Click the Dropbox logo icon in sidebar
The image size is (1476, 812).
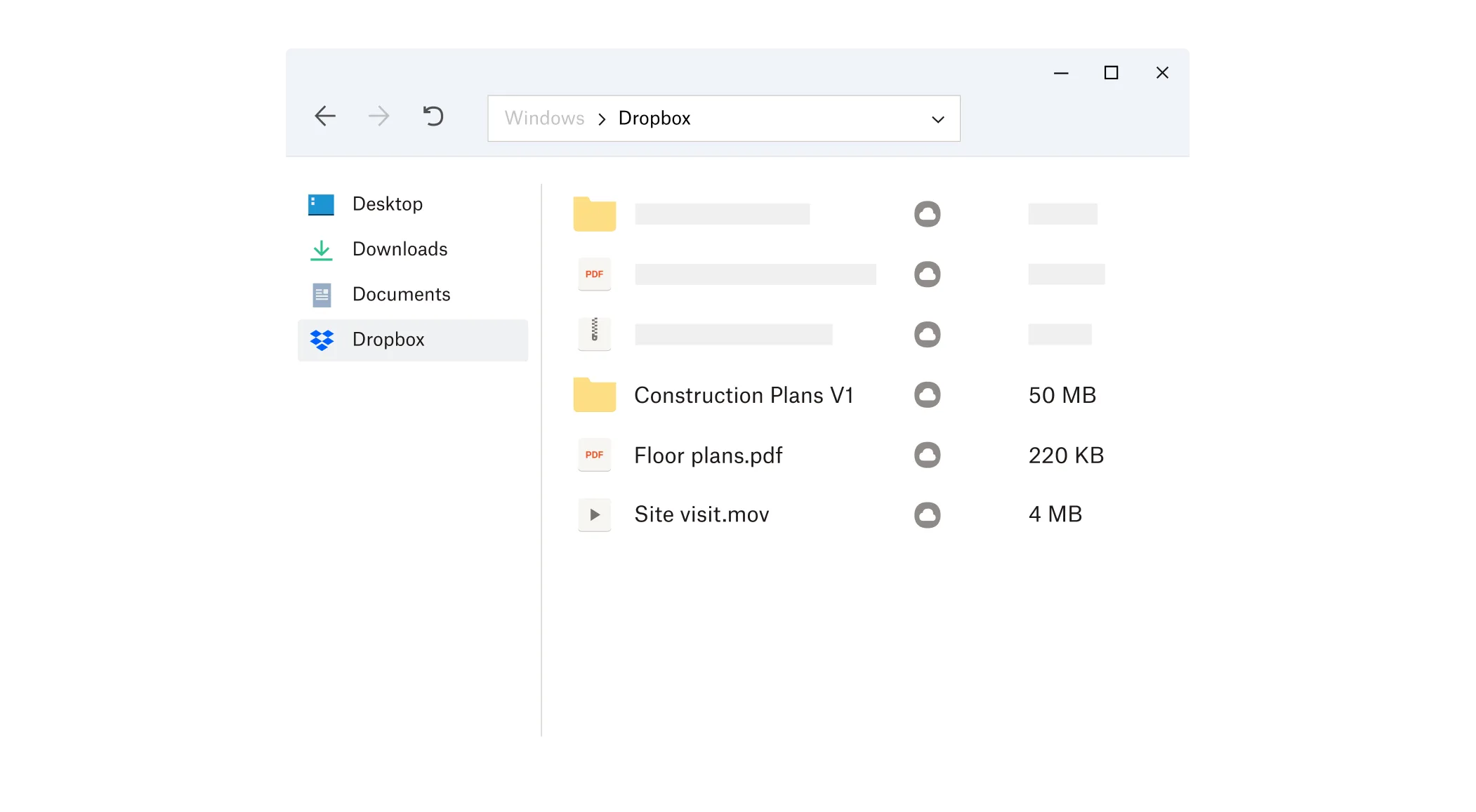322,340
